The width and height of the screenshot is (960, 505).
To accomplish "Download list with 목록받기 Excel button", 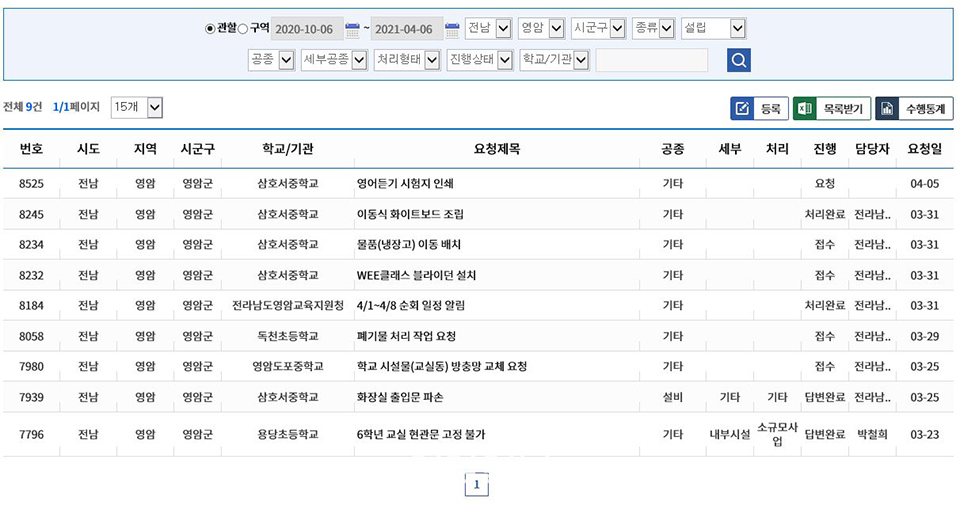I will click(x=832, y=108).
